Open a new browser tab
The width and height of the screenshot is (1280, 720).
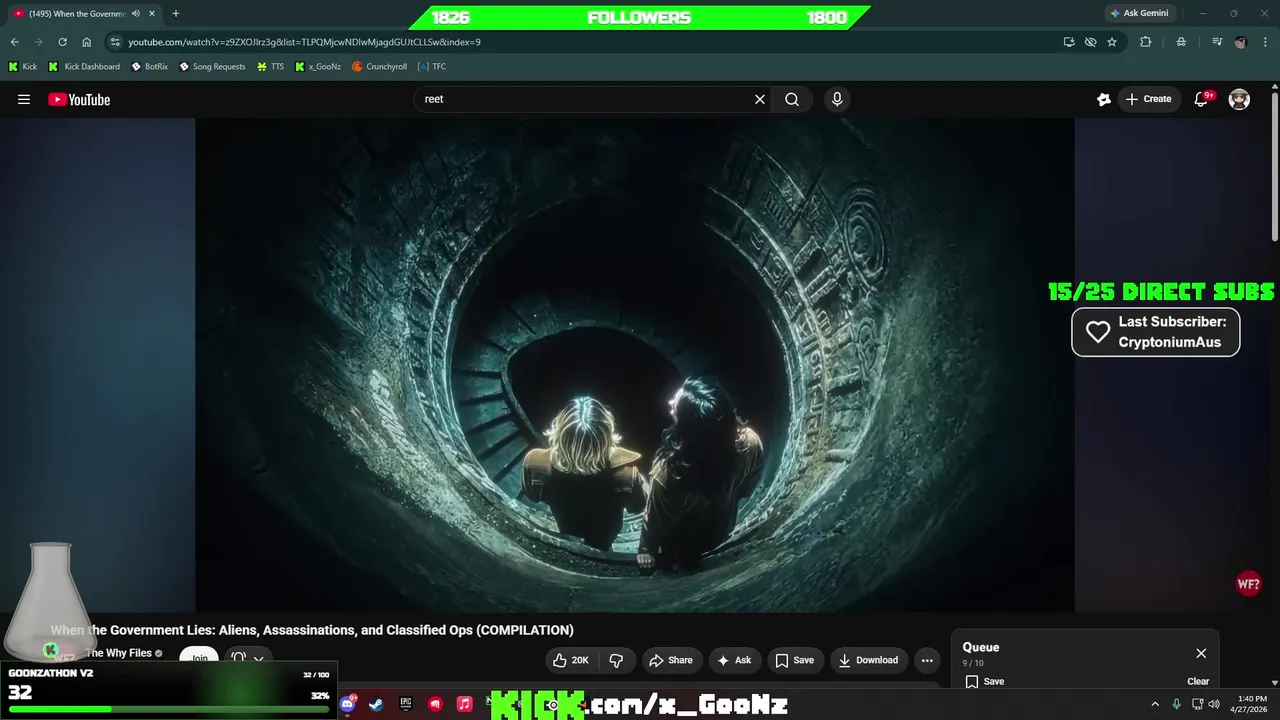pyautogui.click(x=176, y=13)
